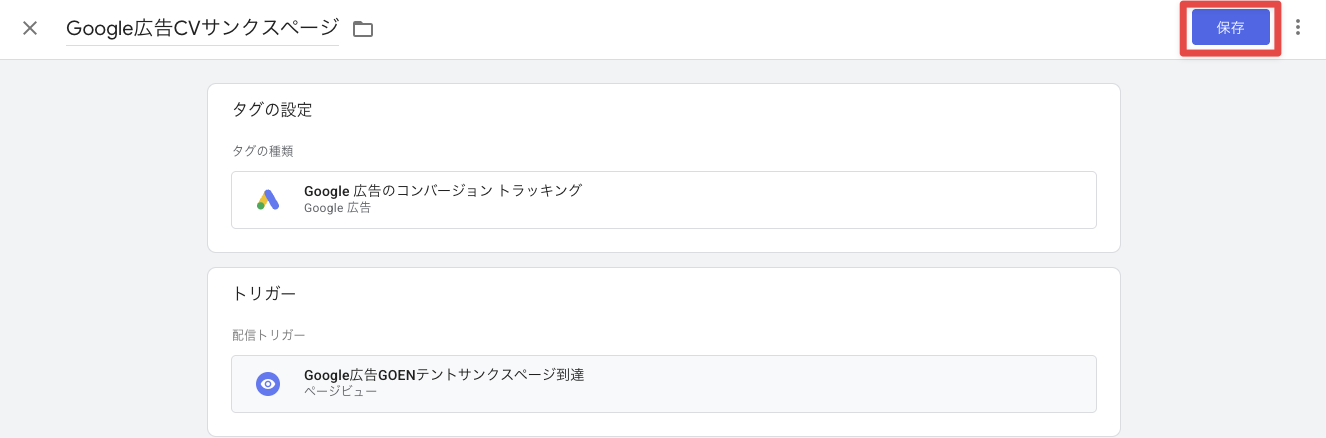The height and width of the screenshot is (438, 1326).
Task: Click the blue 保存 save button
Action: click(x=1230, y=28)
